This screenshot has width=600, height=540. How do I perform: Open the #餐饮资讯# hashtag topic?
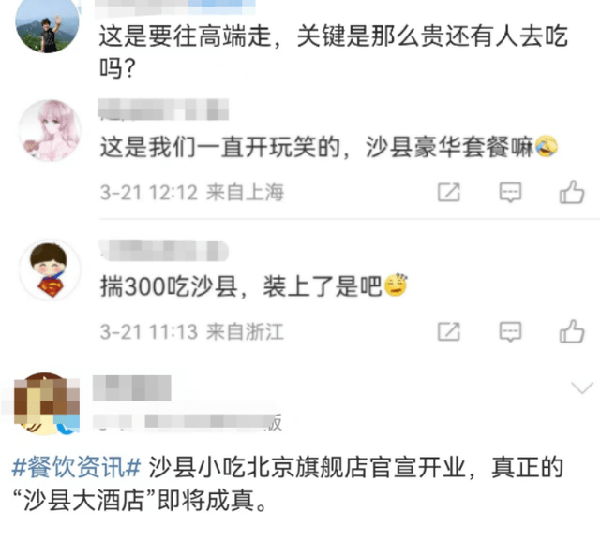[x=77, y=467]
